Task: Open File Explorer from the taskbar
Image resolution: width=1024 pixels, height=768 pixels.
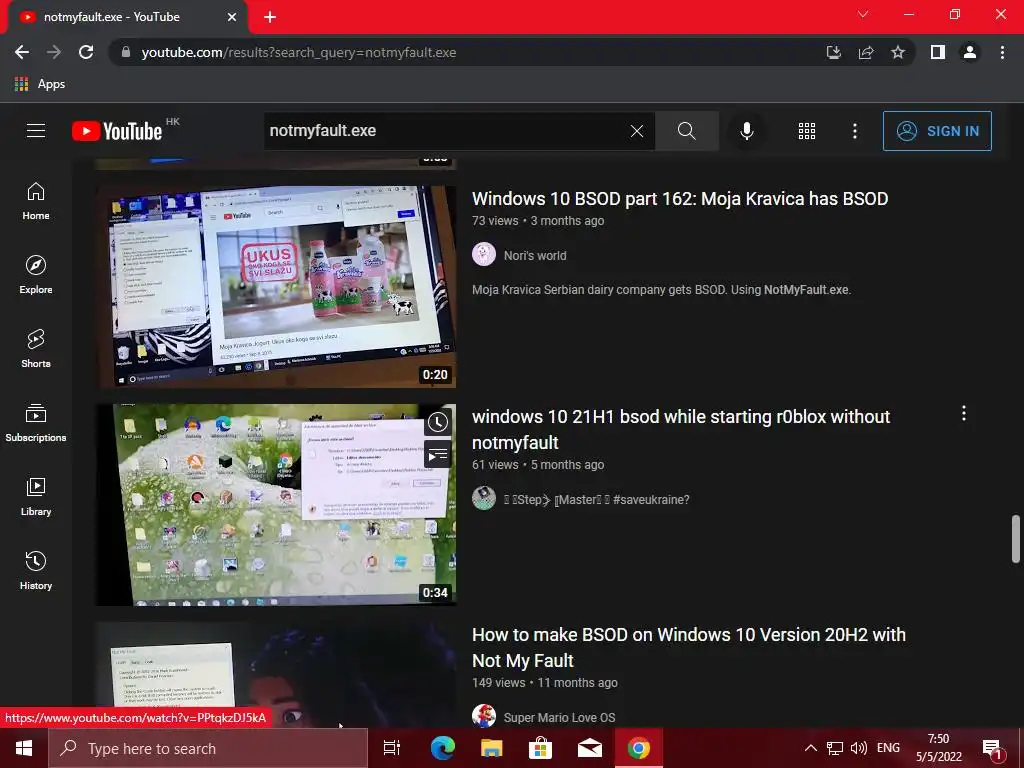Action: click(491, 748)
